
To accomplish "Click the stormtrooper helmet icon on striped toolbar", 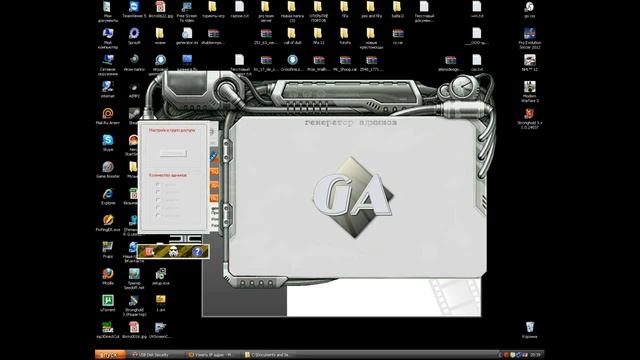I will click(173, 251).
